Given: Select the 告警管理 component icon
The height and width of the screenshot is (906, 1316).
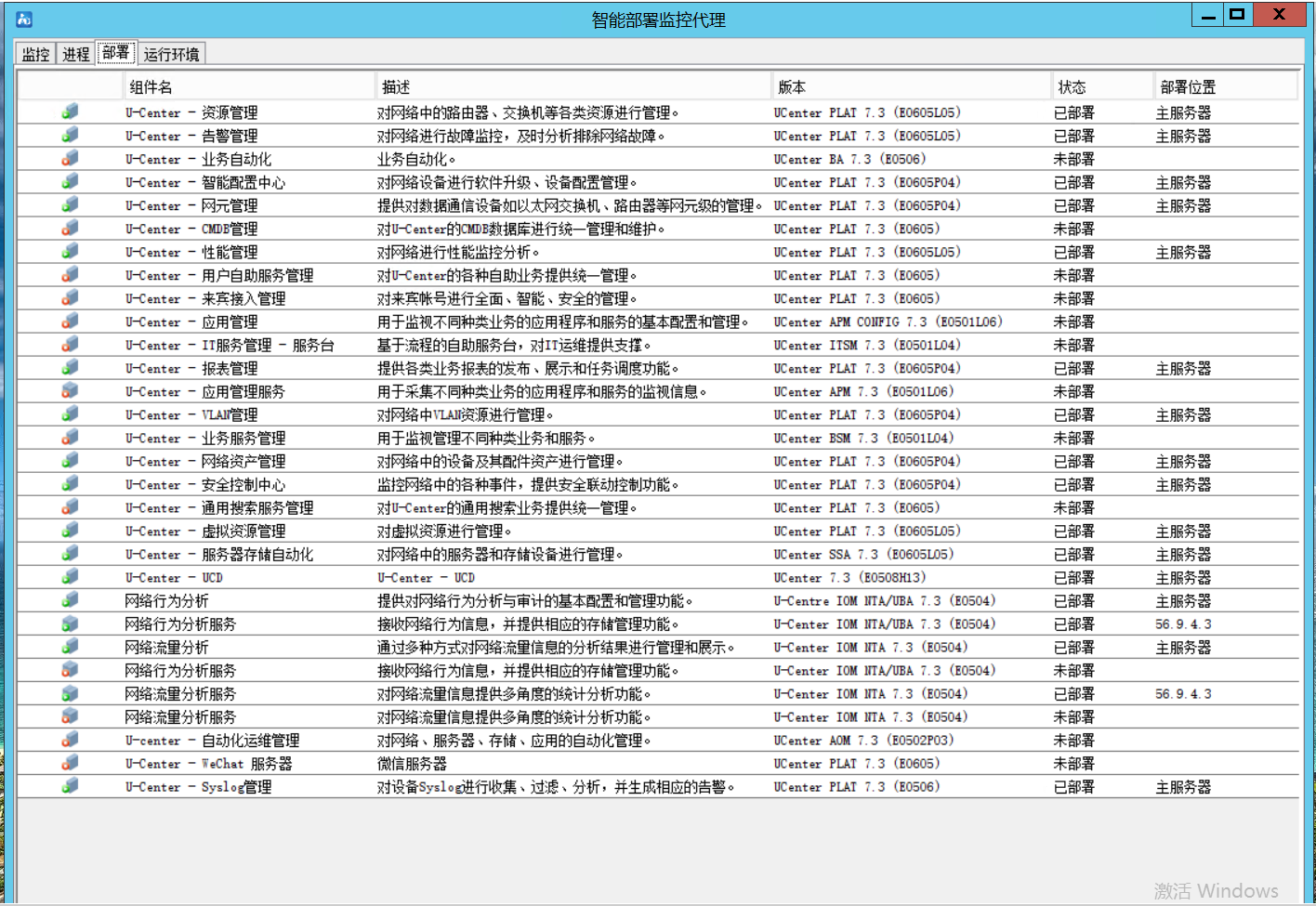Looking at the screenshot, I should coord(71,135).
